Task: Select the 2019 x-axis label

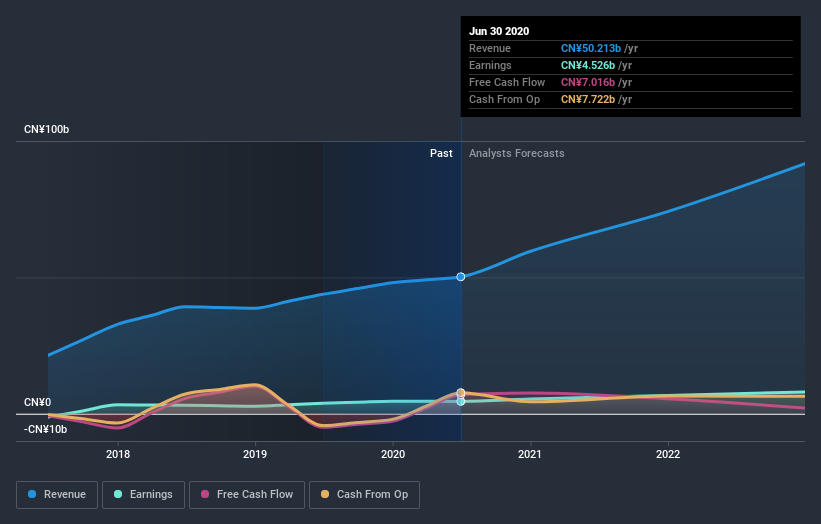Action: (255, 454)
